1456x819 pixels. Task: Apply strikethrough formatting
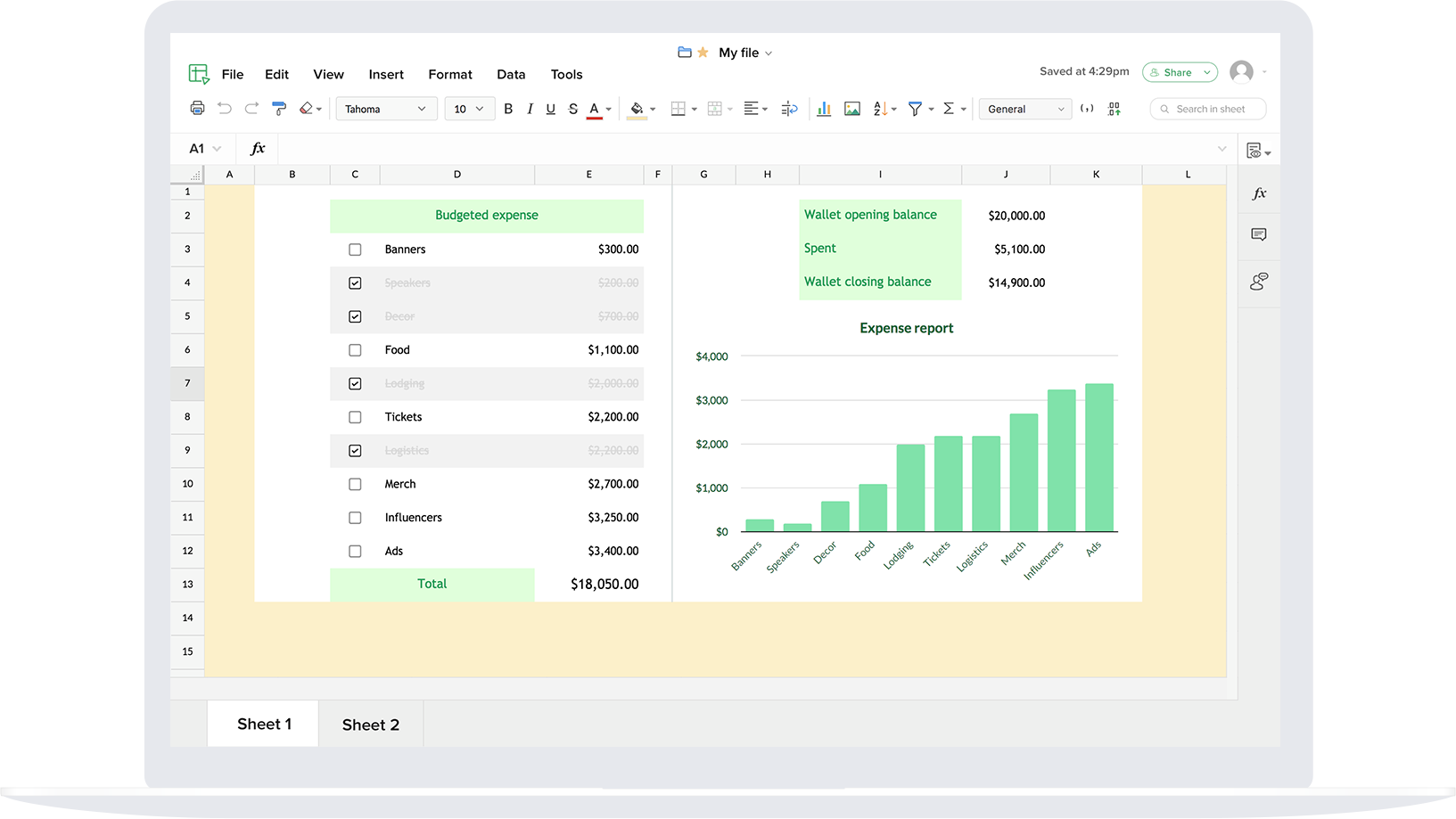click(x=572, y=109)
